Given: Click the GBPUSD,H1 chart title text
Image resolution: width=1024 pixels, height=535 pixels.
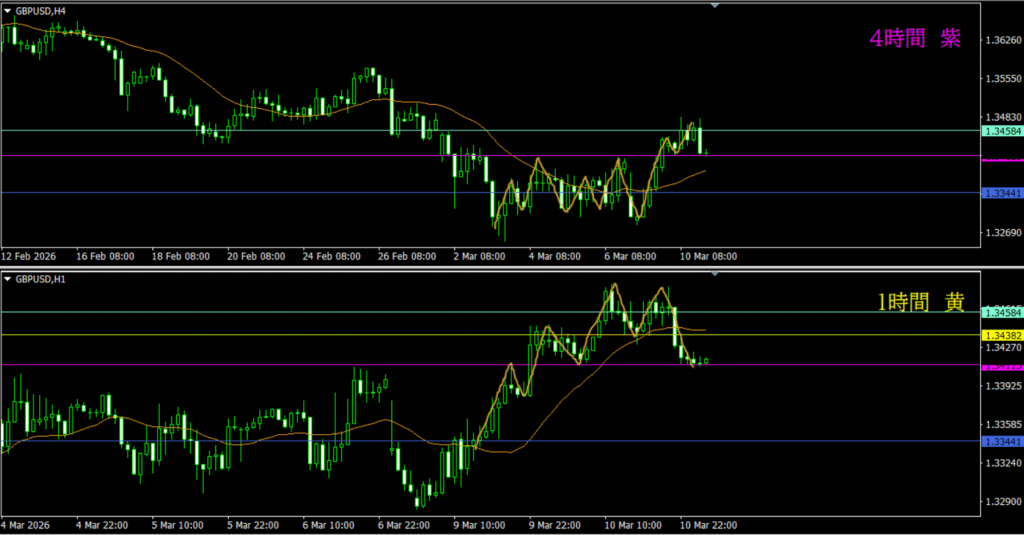Looking at the screenshot, I should pyautogui.click(x=42, y=278).
